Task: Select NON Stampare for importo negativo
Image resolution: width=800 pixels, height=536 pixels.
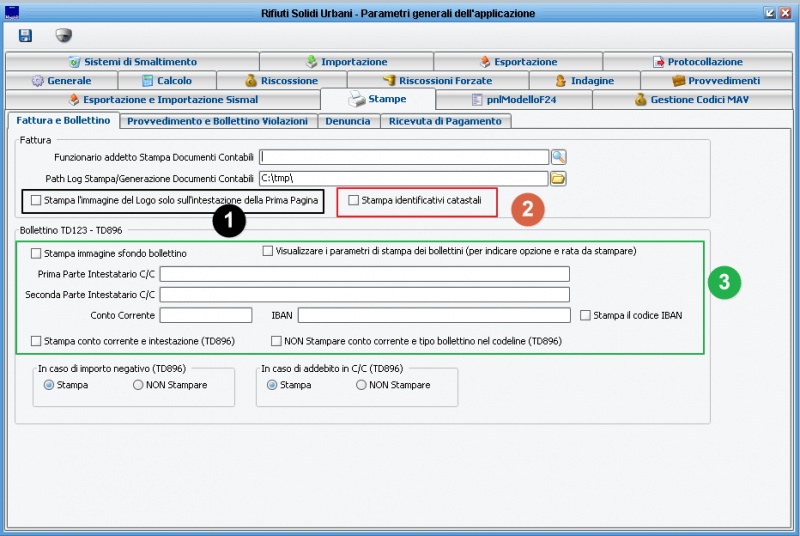Action: coord(138,385)
